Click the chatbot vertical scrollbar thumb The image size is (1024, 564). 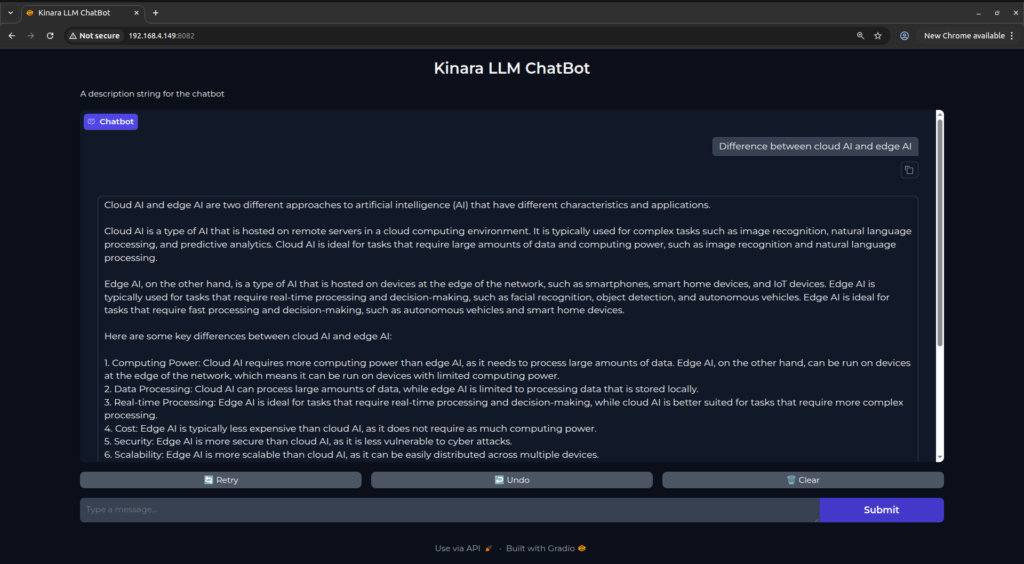pyautogui.click(x=940, y=232)
